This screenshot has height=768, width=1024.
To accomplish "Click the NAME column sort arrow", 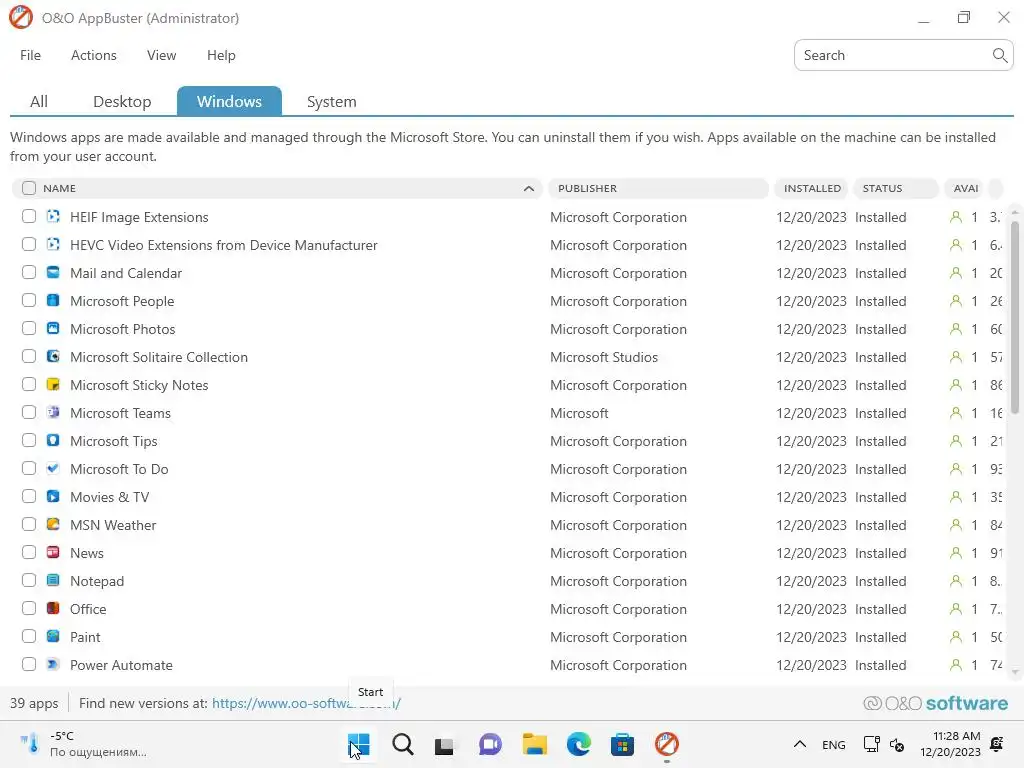I will (x=529, y=189).
